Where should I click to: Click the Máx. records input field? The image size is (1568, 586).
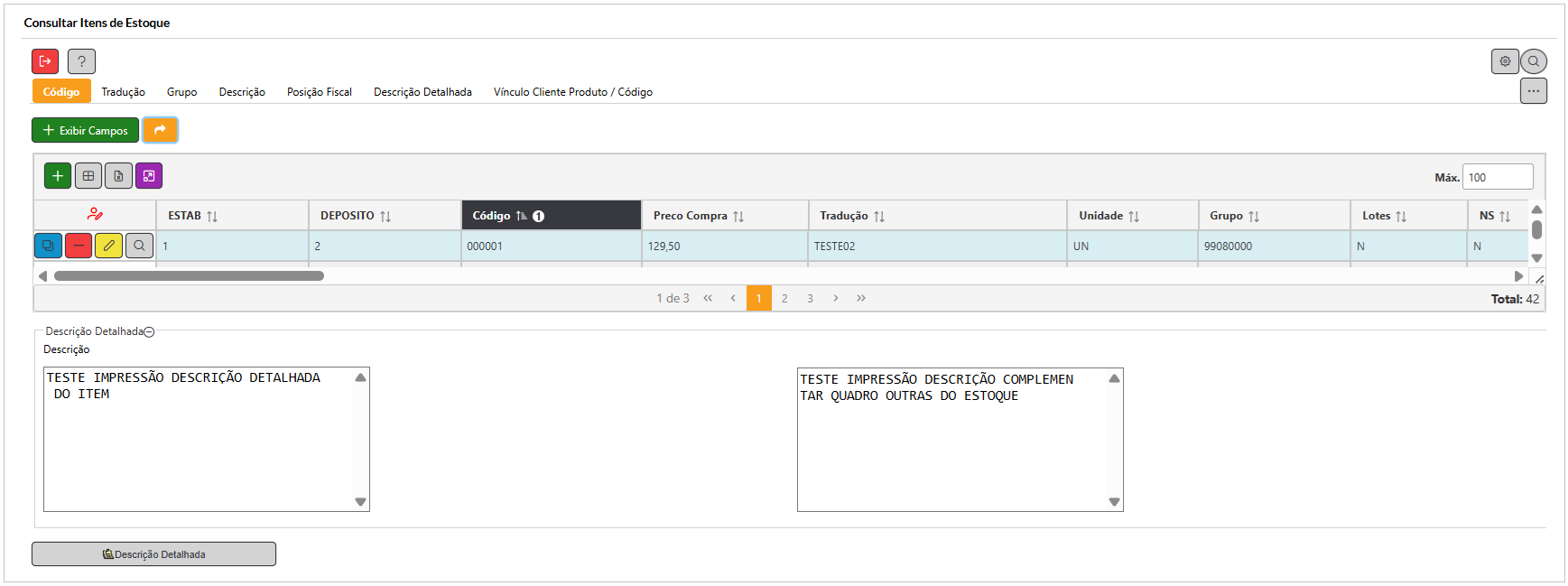coord(1497,177)
